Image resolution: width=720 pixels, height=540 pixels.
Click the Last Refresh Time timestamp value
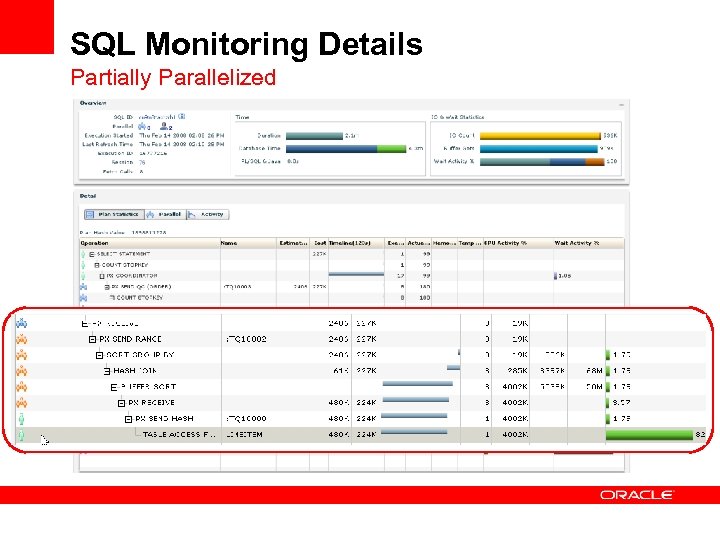point(182,144)
